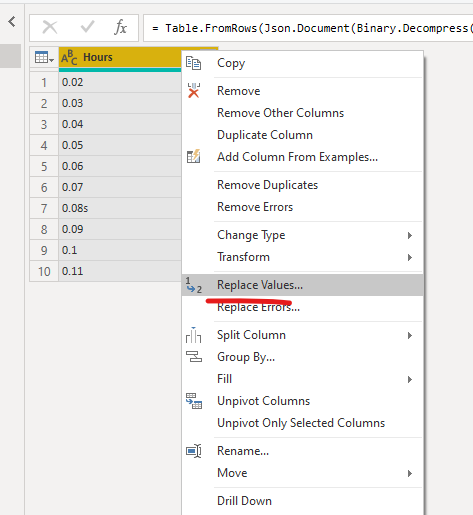Expand the Change Type submenu arrow

[410, 235]
